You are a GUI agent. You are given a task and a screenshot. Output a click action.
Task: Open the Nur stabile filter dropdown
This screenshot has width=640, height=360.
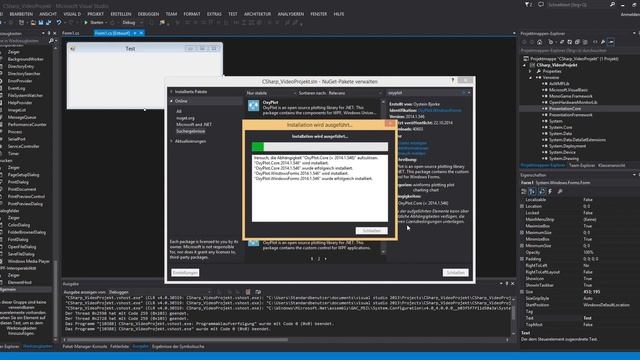(x=270, y=93)
